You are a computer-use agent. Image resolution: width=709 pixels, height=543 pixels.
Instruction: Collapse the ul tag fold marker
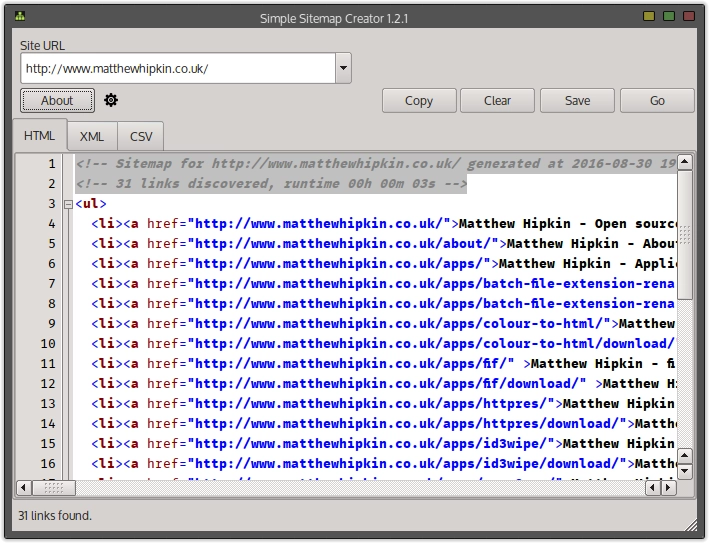point(68,204)
